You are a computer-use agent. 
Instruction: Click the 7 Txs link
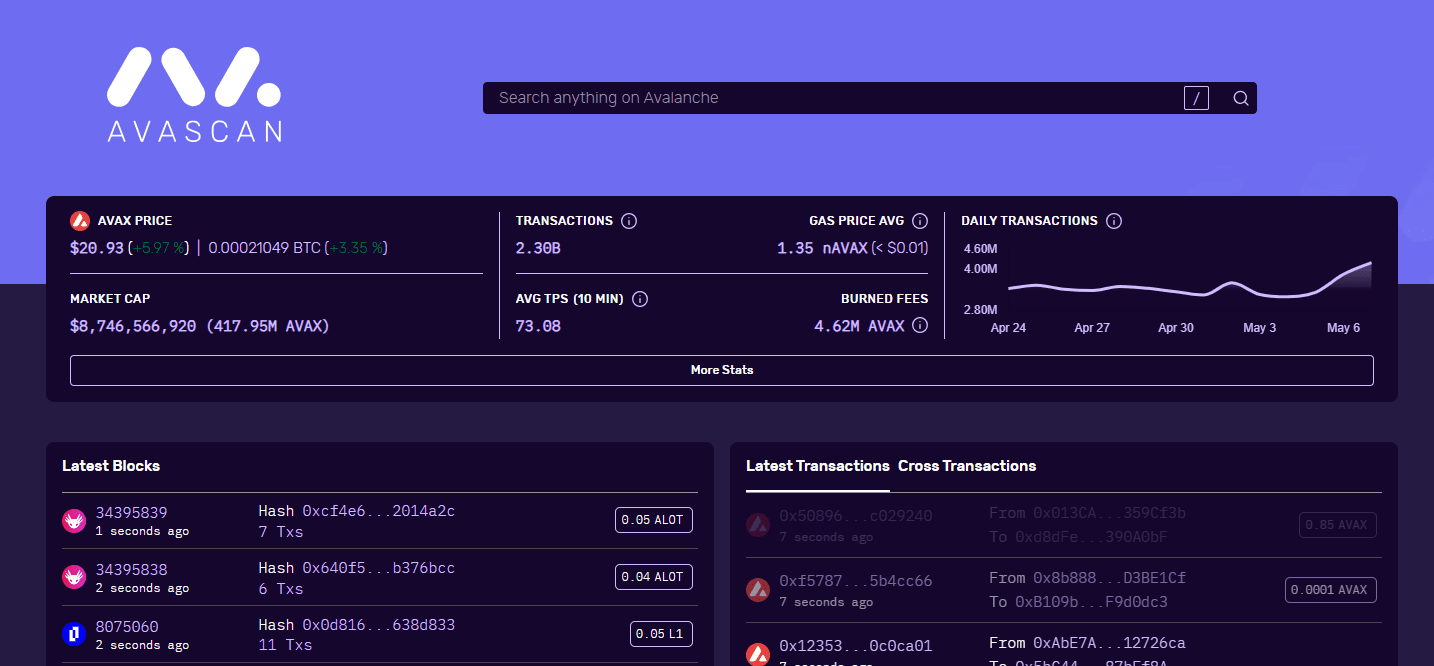(281, 532)
